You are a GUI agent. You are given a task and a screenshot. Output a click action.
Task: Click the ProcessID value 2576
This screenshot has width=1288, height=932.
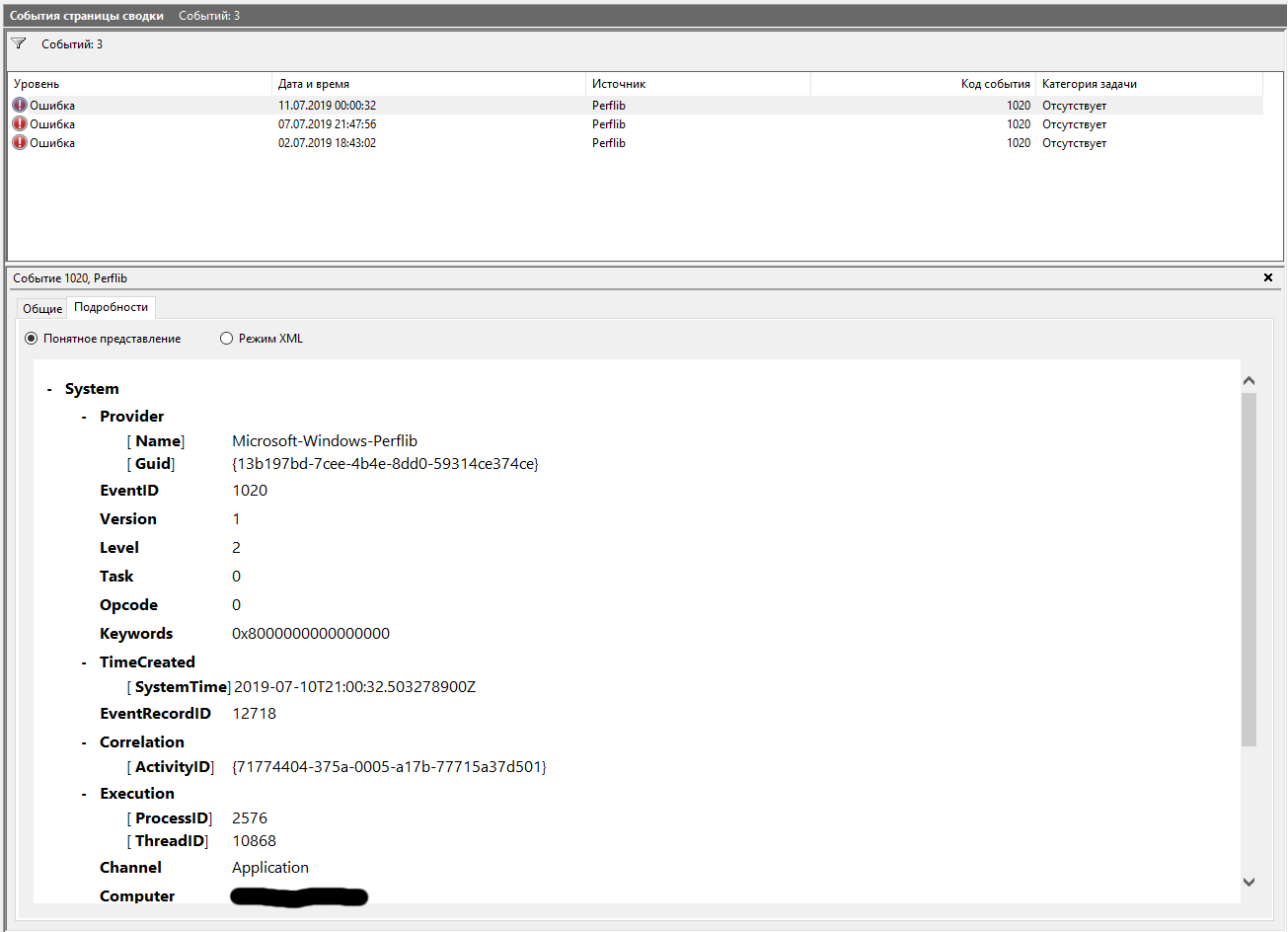[250, 818]
